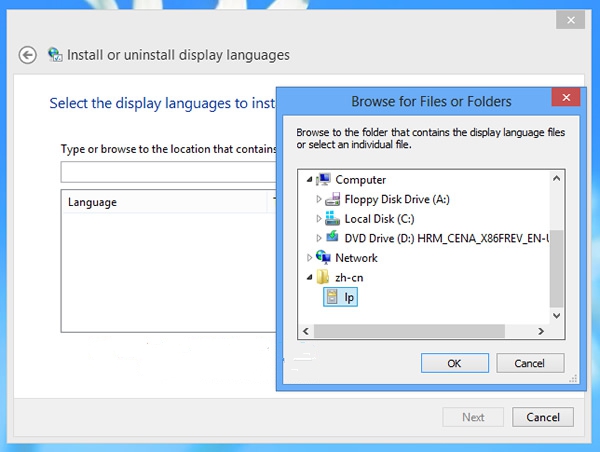Viewport: 600px width, 452px height.
Task: Click Cancel at the bottom of the wizard
Action: click(542, 417)
